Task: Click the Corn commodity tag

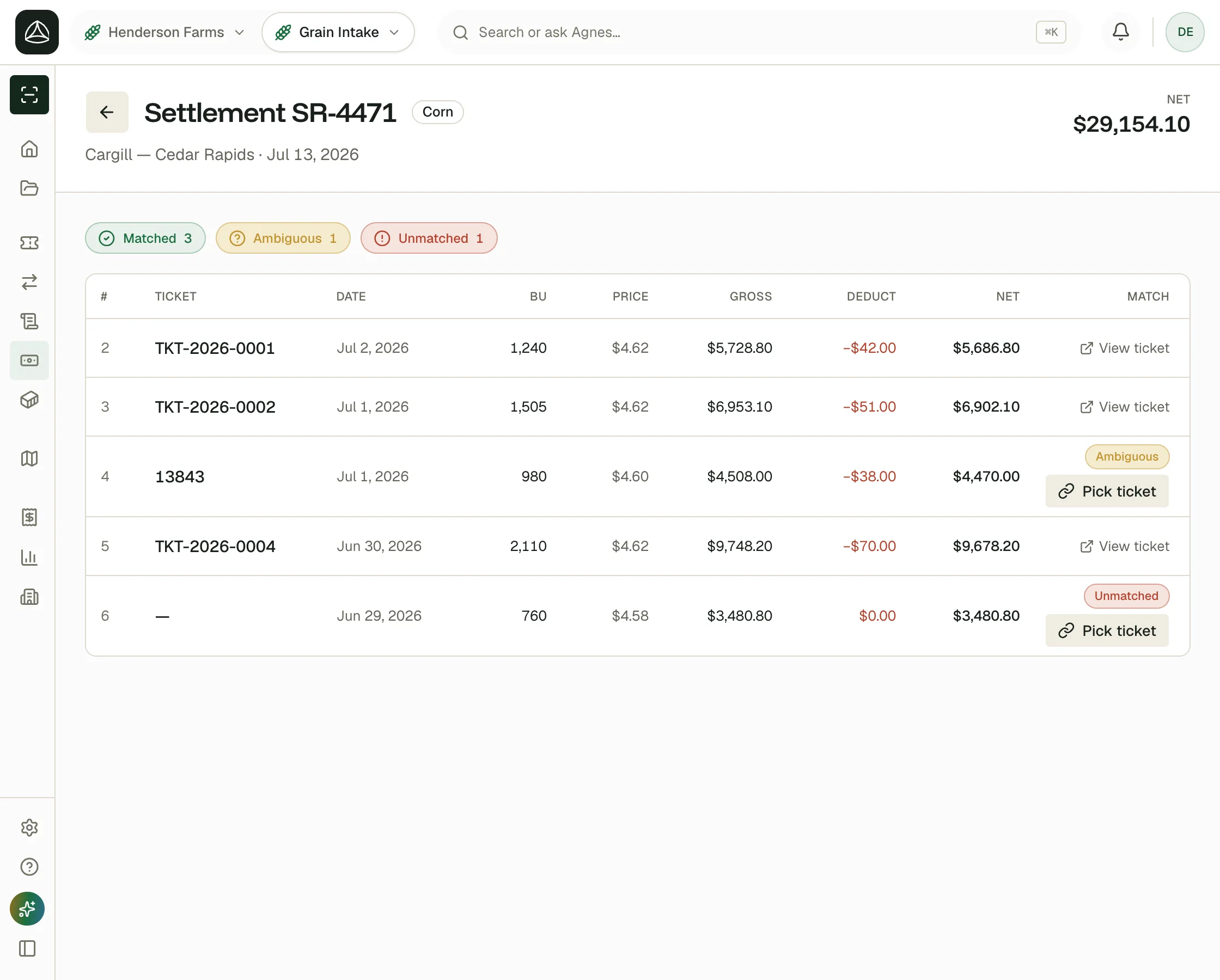Action: pyautogui.click(x=437, y=112)
